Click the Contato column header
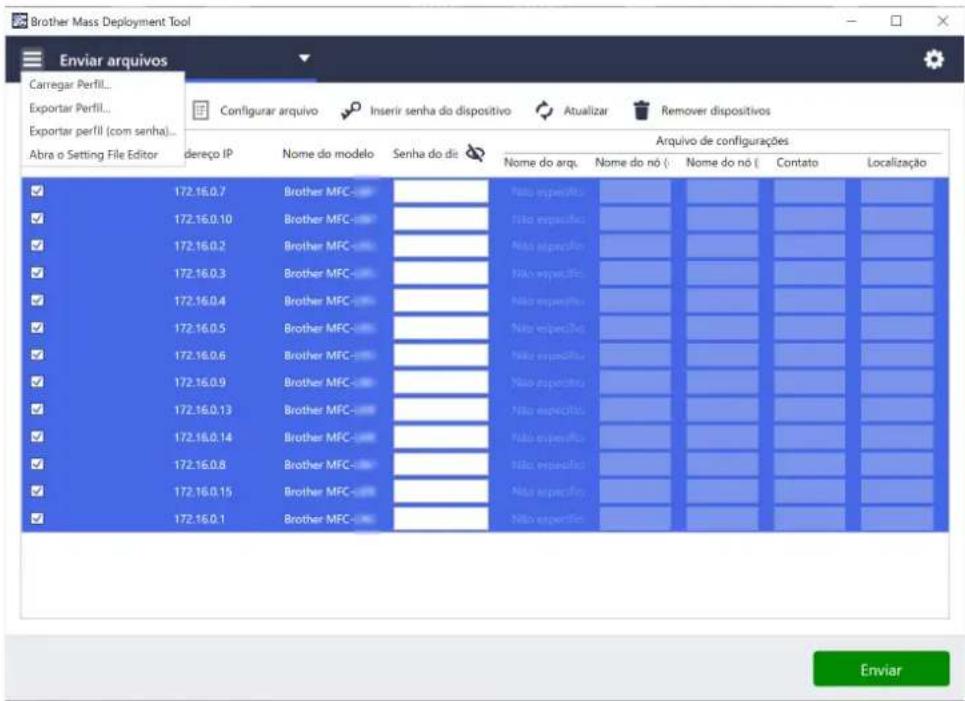 (x=797, y=162)
